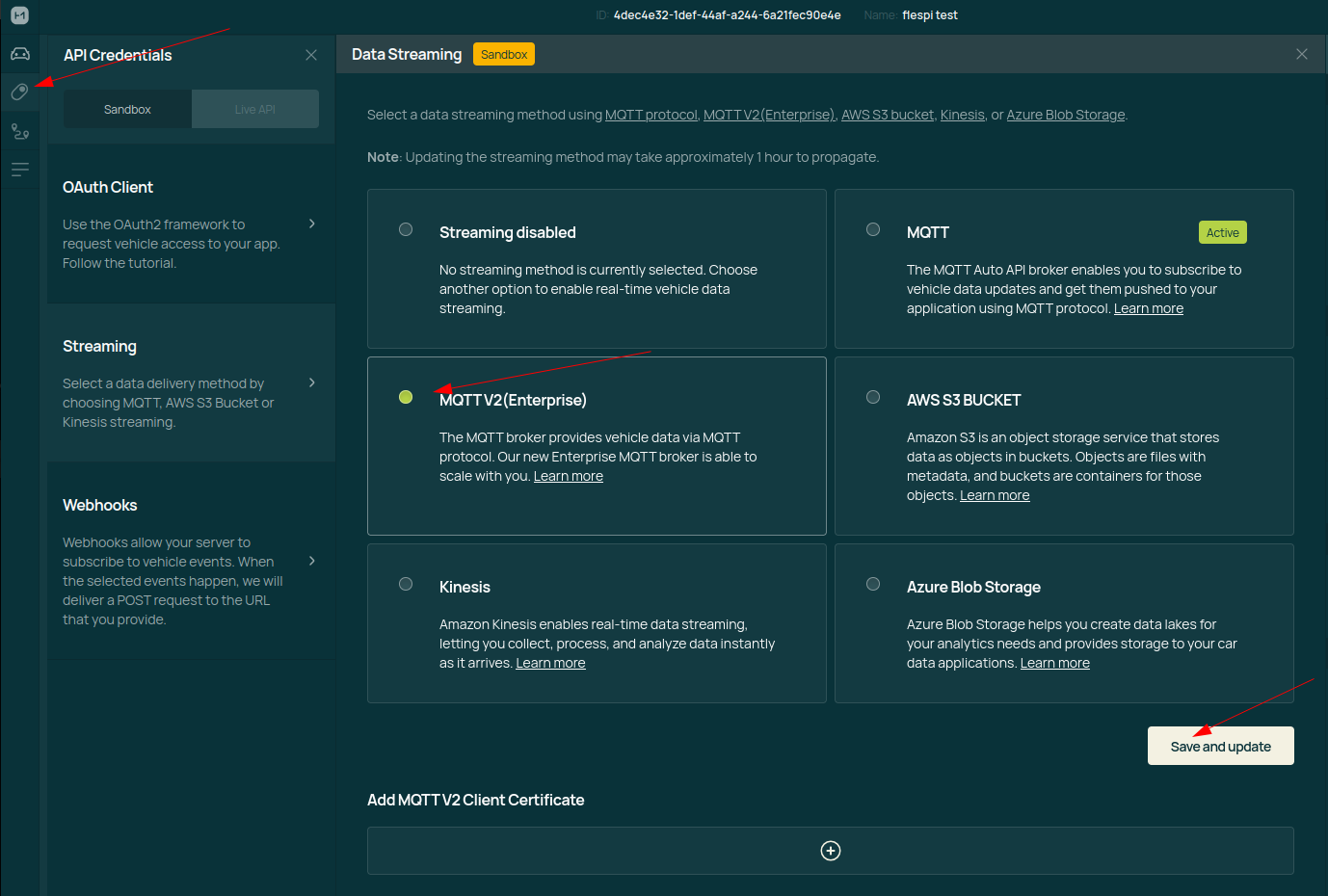The height and width of the screenshot is (896, 1328).
Task: Select the Kinesis radio button
Action: click(x=406, y=584)
